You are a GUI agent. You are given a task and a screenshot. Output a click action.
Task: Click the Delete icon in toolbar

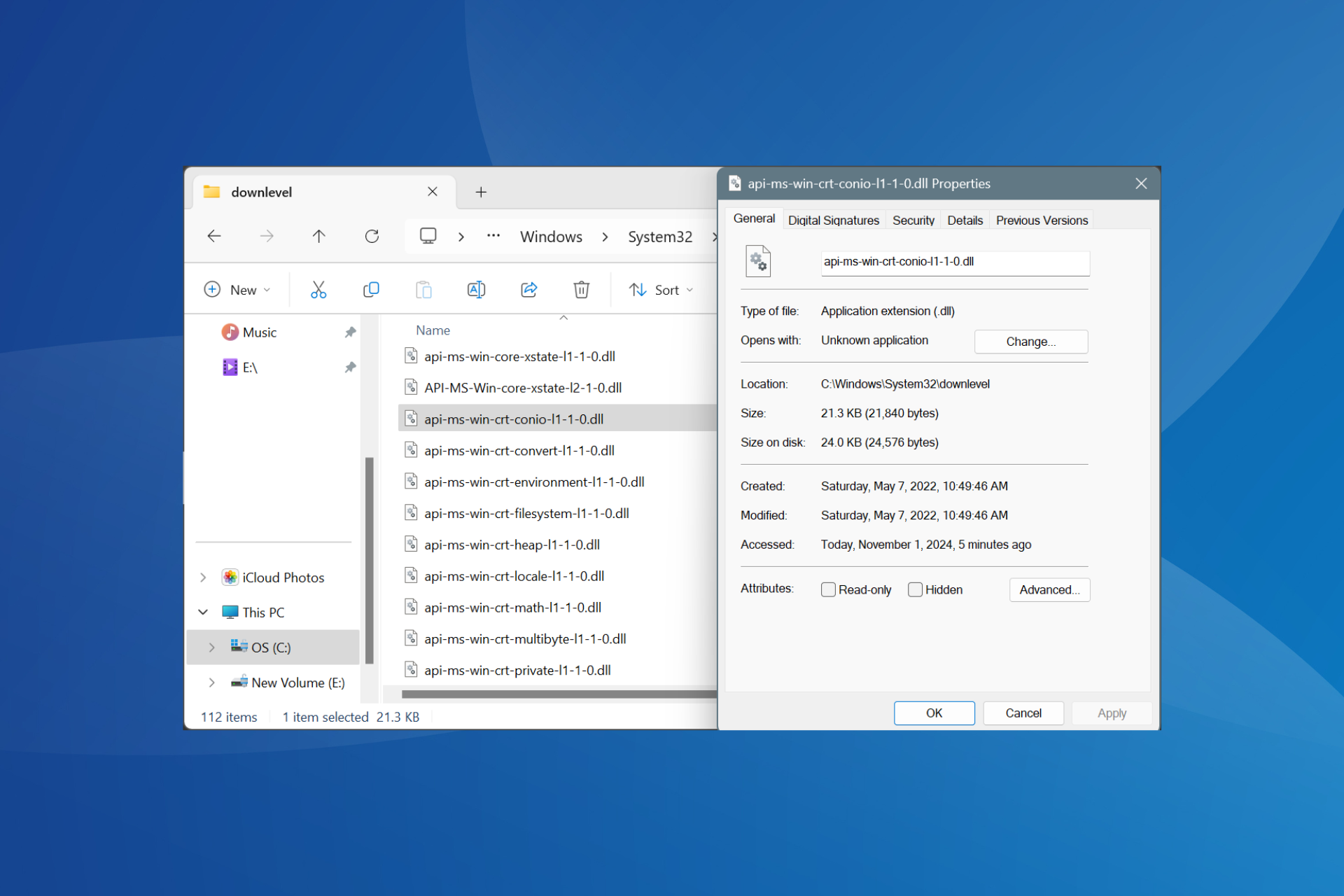click(x=580, y=290)
